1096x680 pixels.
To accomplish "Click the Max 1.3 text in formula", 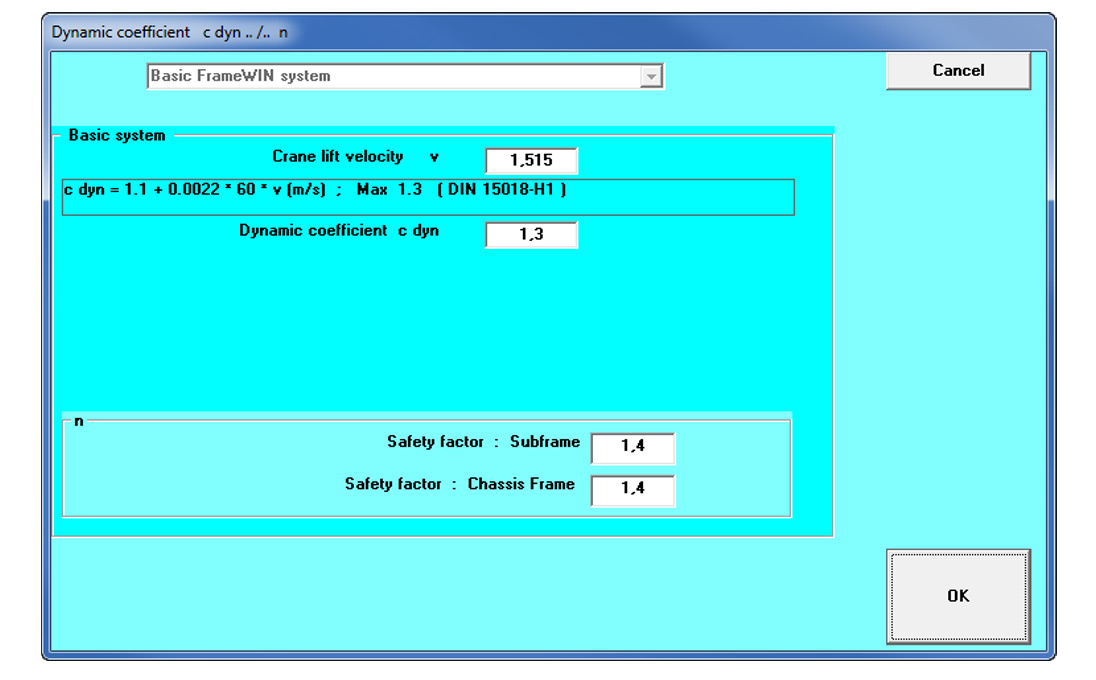I will 389,189.
